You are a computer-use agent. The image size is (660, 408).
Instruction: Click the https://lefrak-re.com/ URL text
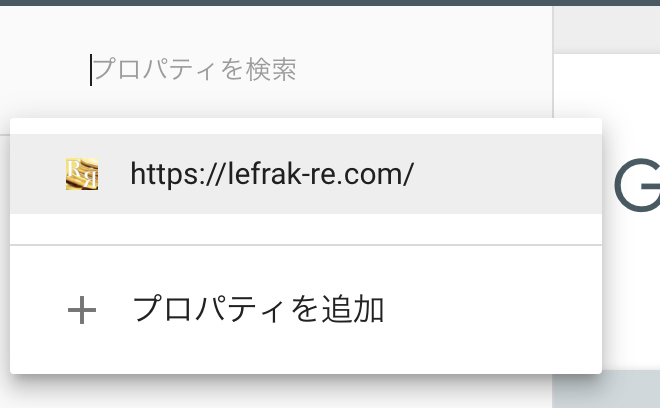[272, 174]
